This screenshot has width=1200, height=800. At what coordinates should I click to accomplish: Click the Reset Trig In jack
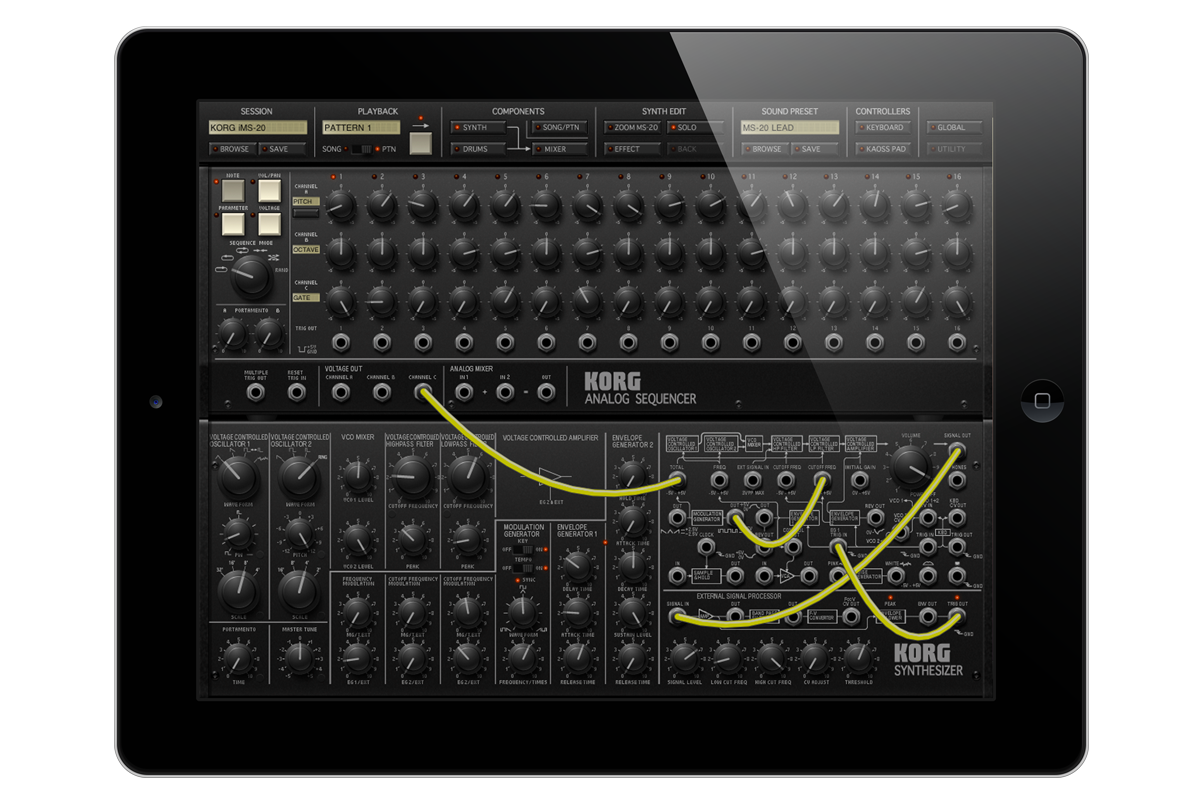point(297,392)
